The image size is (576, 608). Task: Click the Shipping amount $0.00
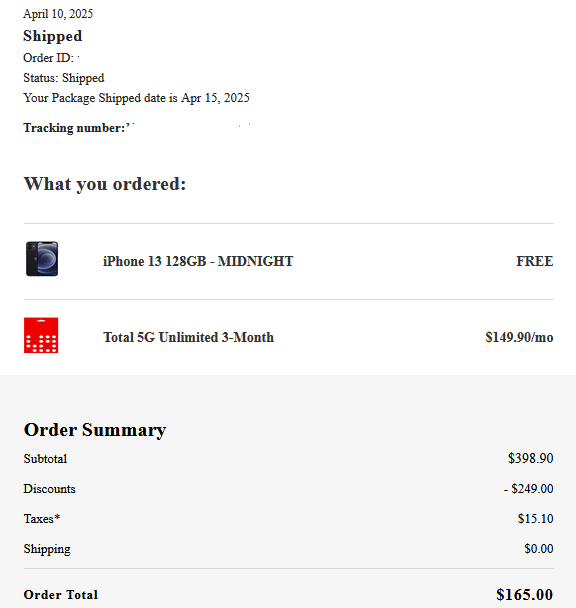click(x=539, y=549)
